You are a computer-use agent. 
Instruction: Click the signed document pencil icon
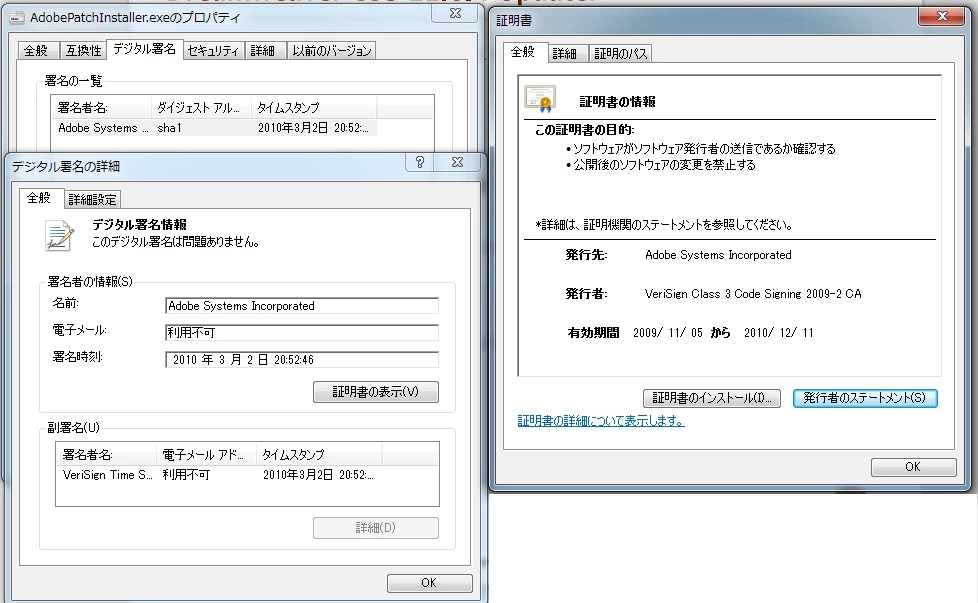click(60, 236)
